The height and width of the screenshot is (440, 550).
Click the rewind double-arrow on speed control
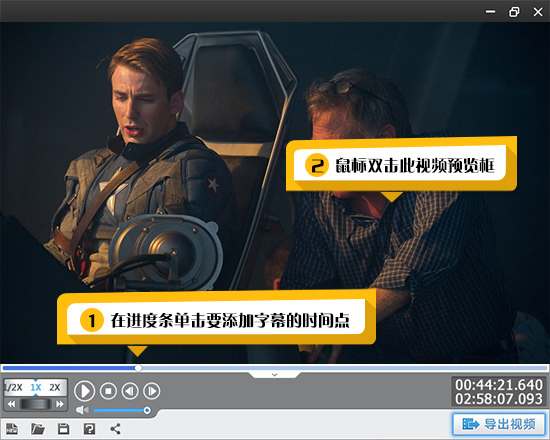tap(11, 404)
